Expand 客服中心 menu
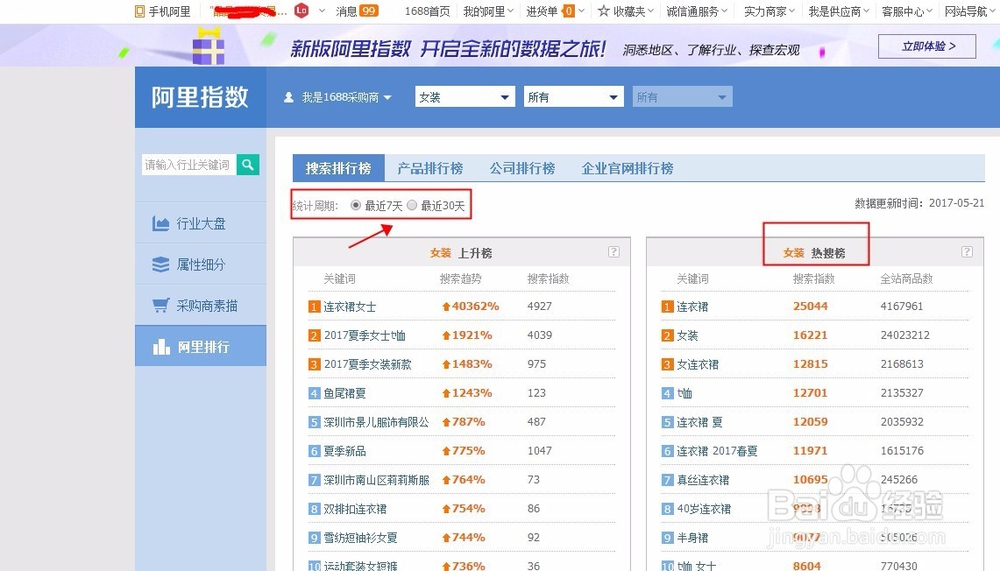Screen dimensions: 1000x571 coord(907,11)
